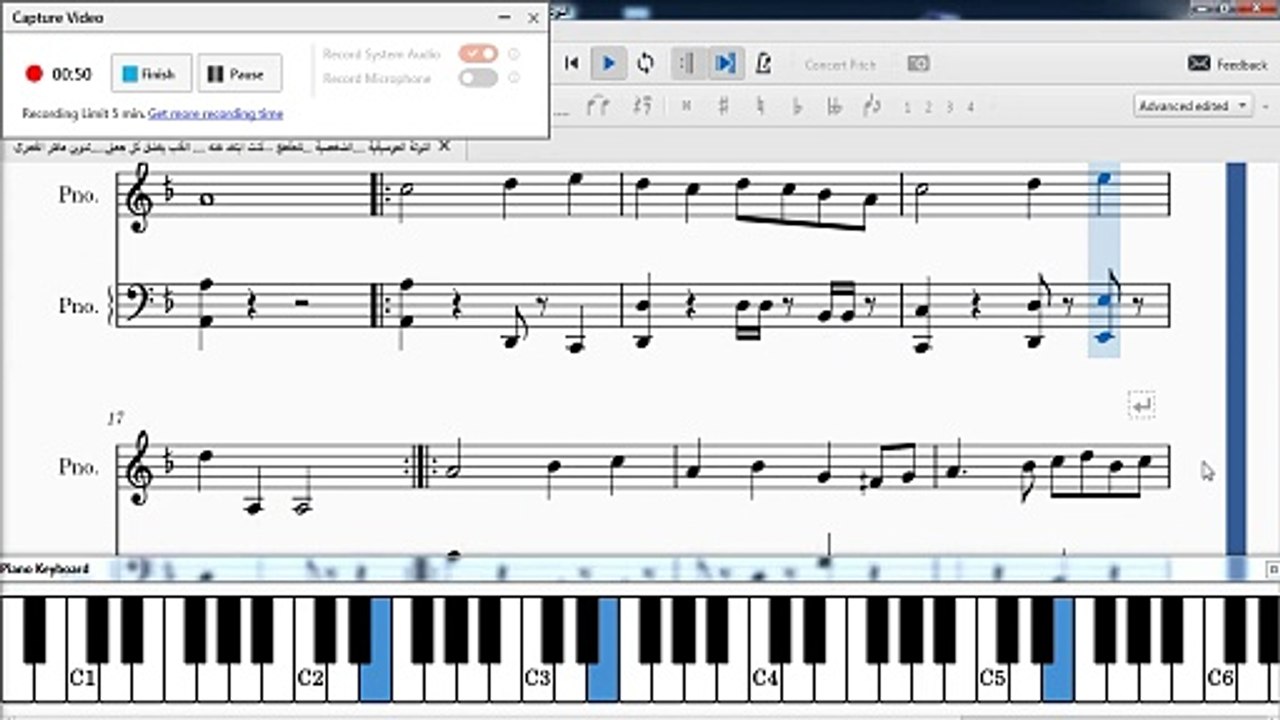Open the Advanced edited workspace dropdown

(1194, 105)
